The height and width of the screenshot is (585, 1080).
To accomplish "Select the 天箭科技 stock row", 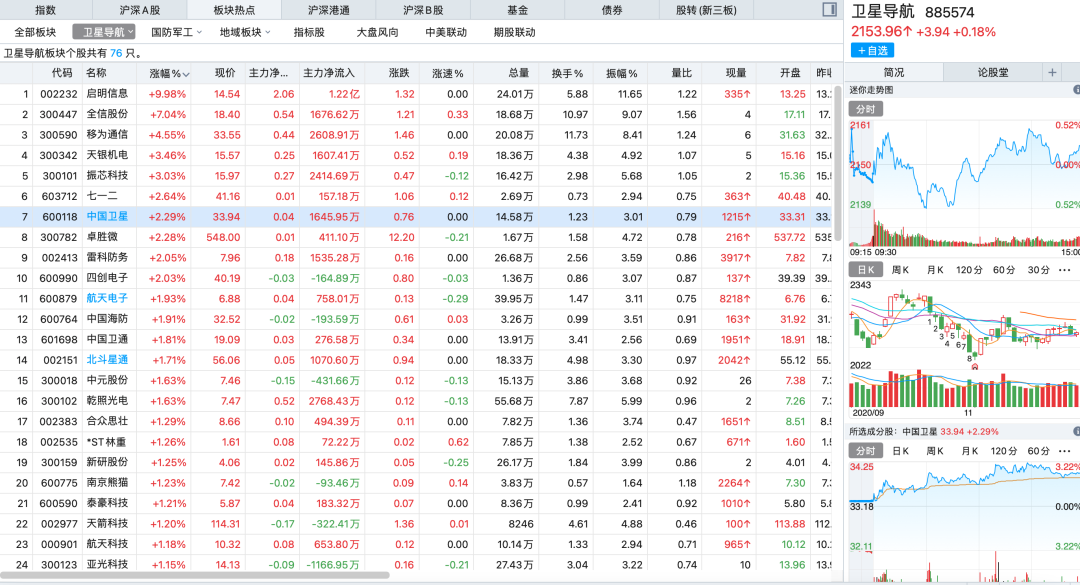I will click(416, 524).
